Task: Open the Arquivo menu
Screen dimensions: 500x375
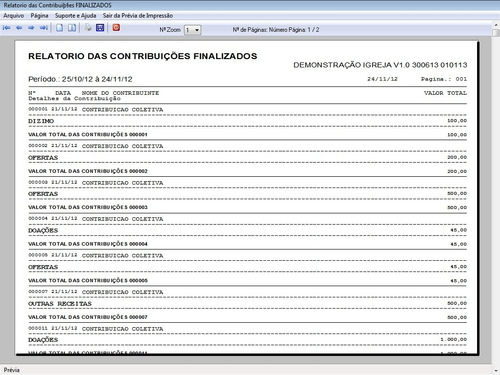Action: tap(14, 16)
